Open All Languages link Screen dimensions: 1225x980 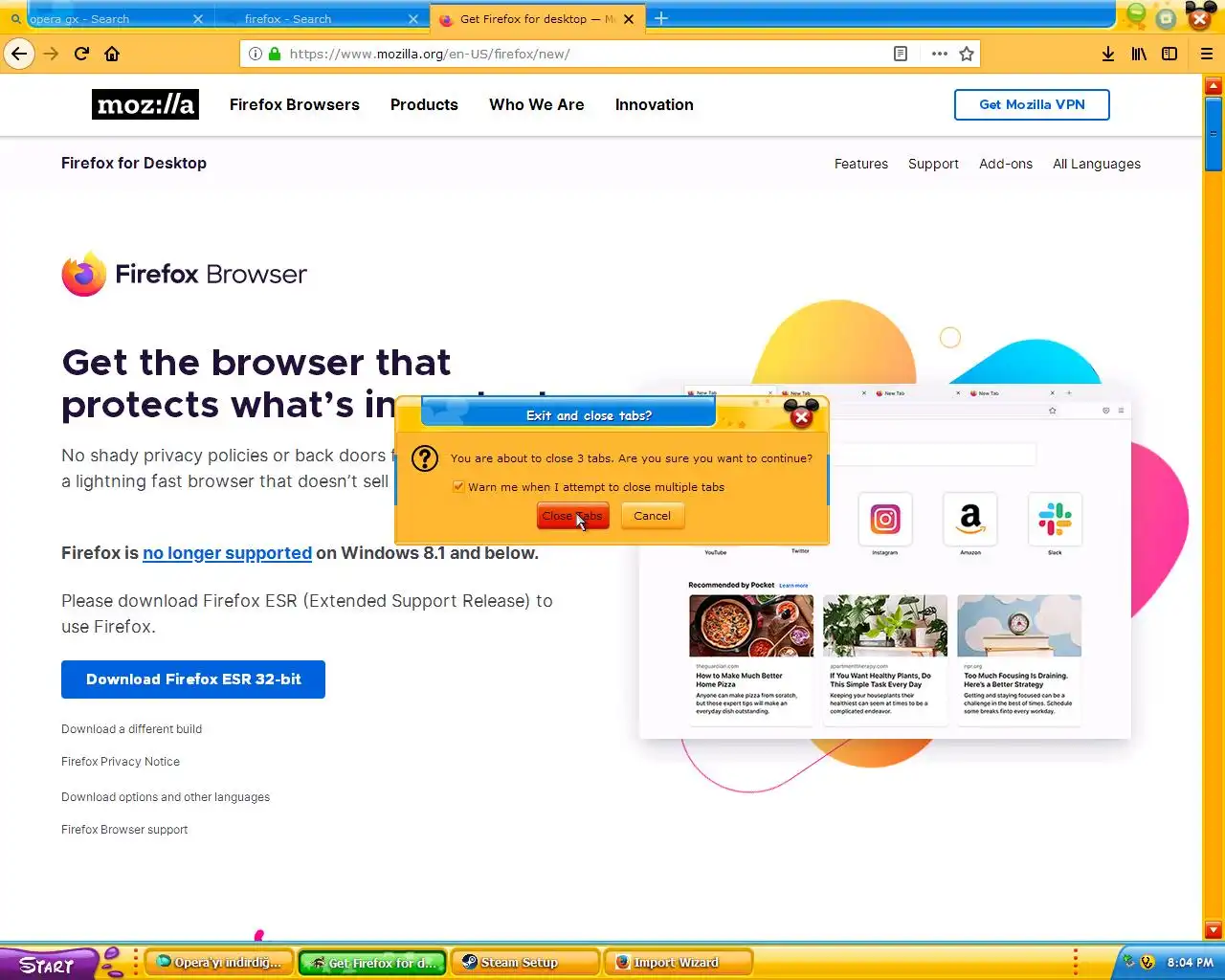1097,164
